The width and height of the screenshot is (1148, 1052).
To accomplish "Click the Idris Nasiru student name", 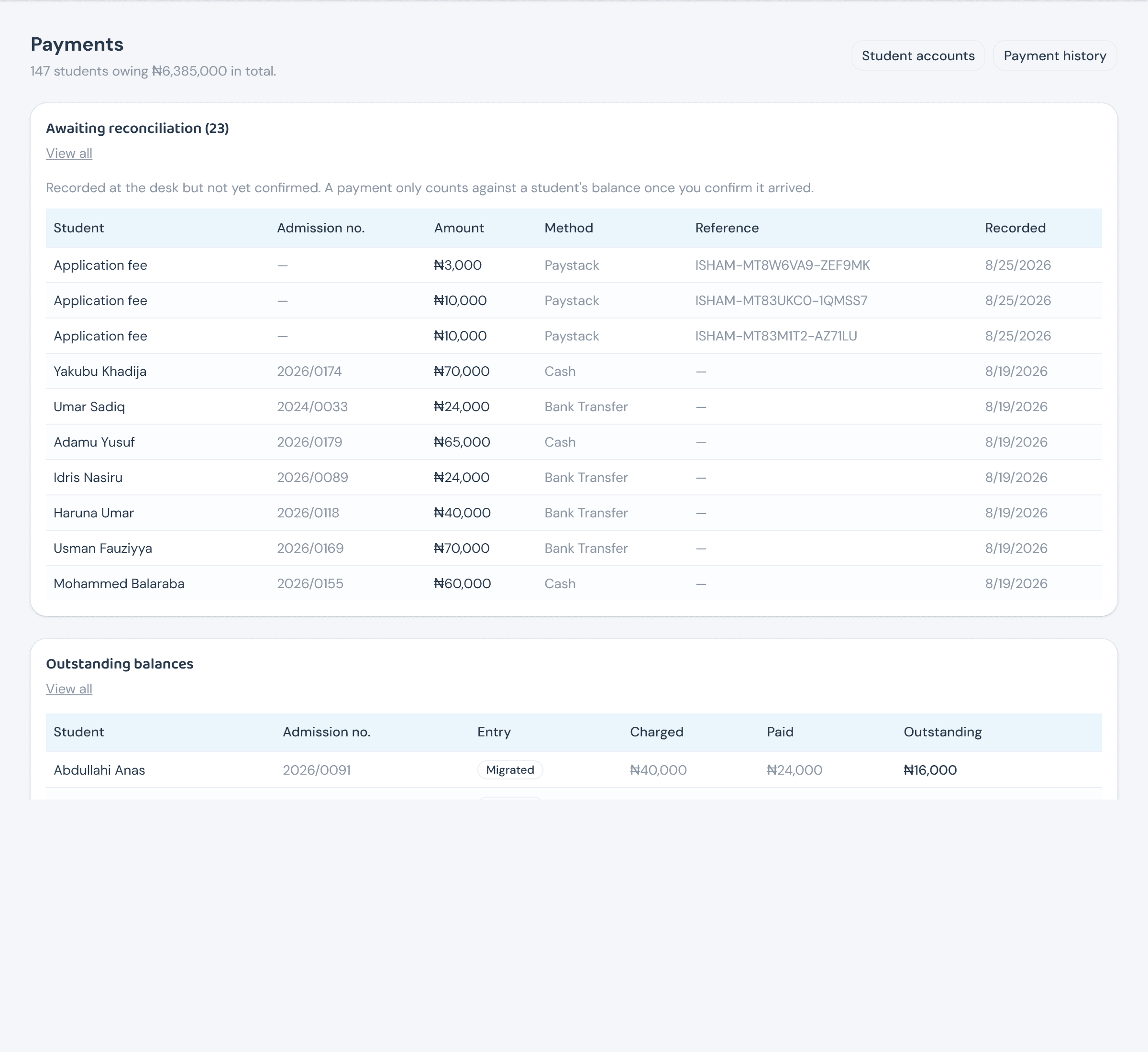I will tap(88, 477).
